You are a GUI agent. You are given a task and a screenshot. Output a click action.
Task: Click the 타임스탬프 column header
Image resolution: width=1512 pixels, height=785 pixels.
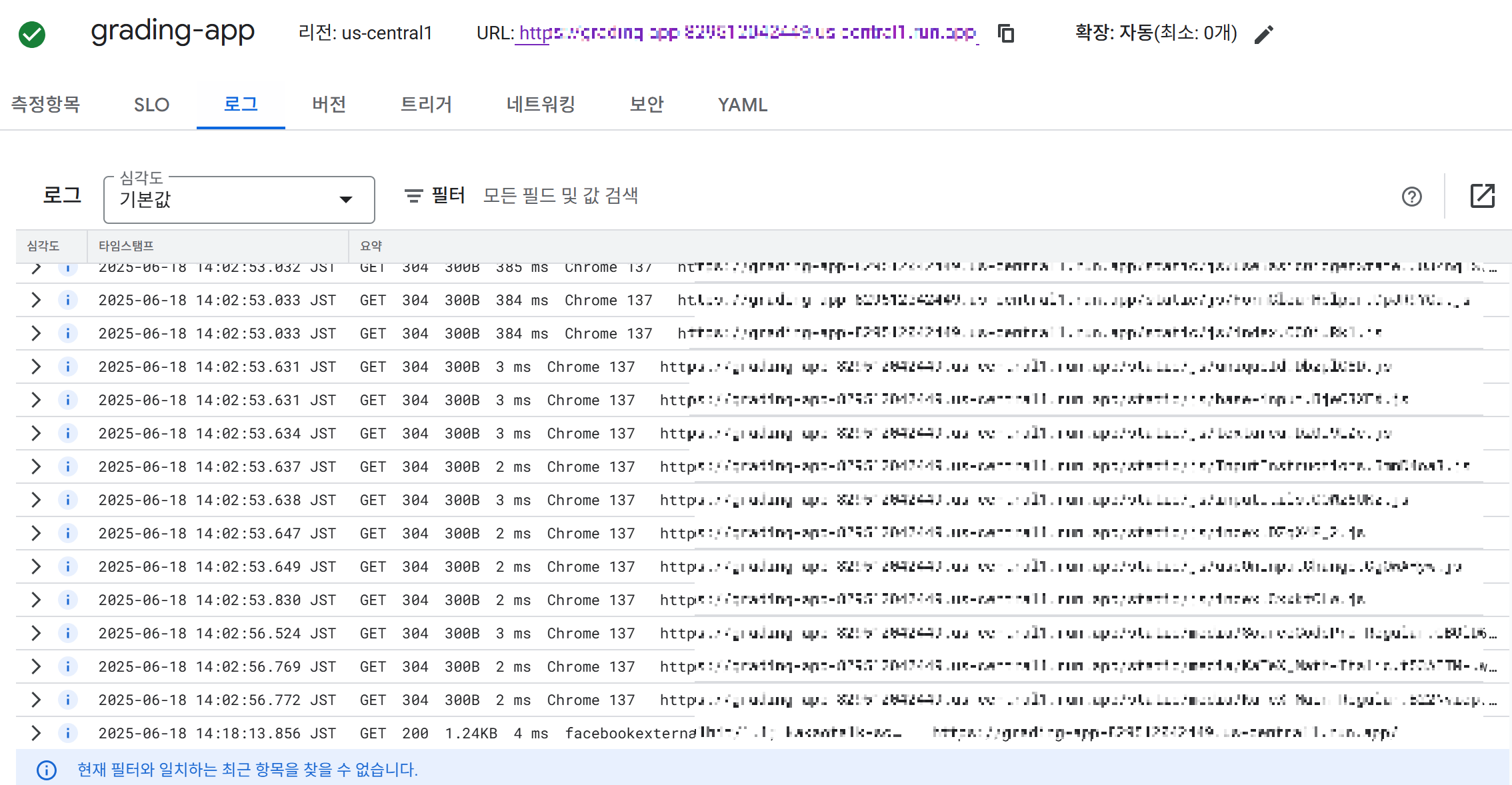pos(126,246)
